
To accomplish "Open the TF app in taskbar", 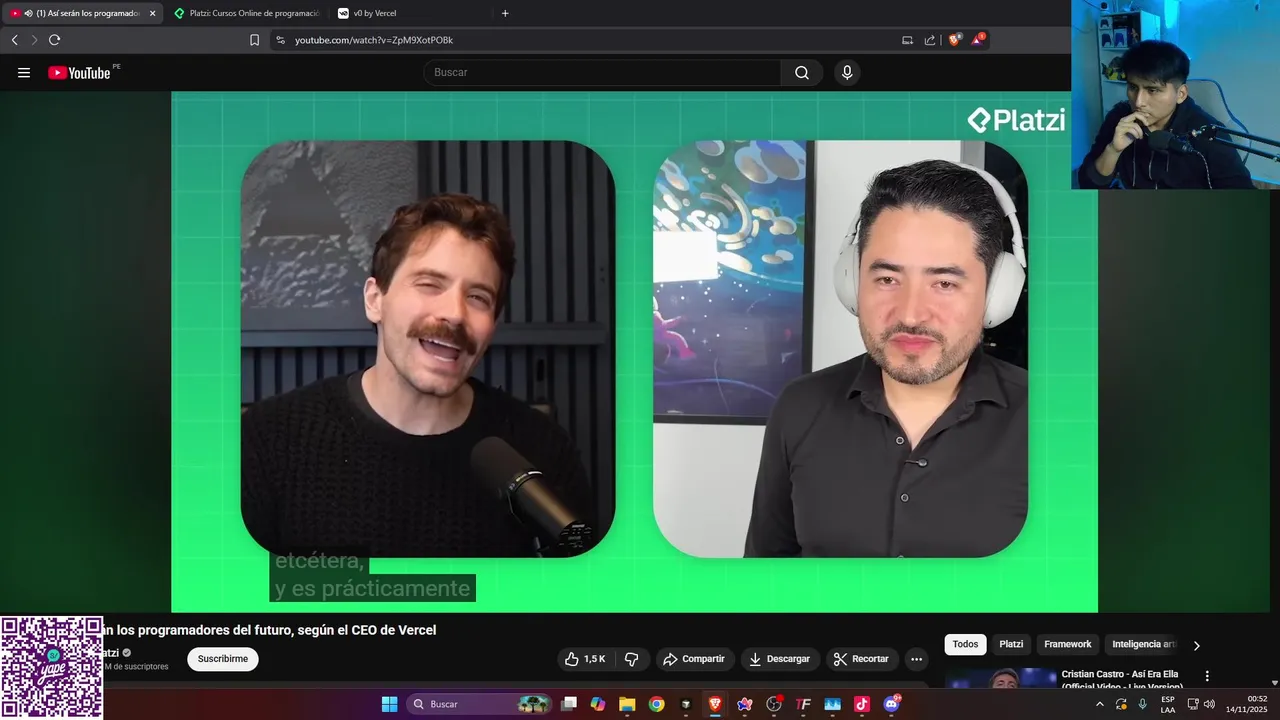I will pyautogui.click(x=803, y=704).
